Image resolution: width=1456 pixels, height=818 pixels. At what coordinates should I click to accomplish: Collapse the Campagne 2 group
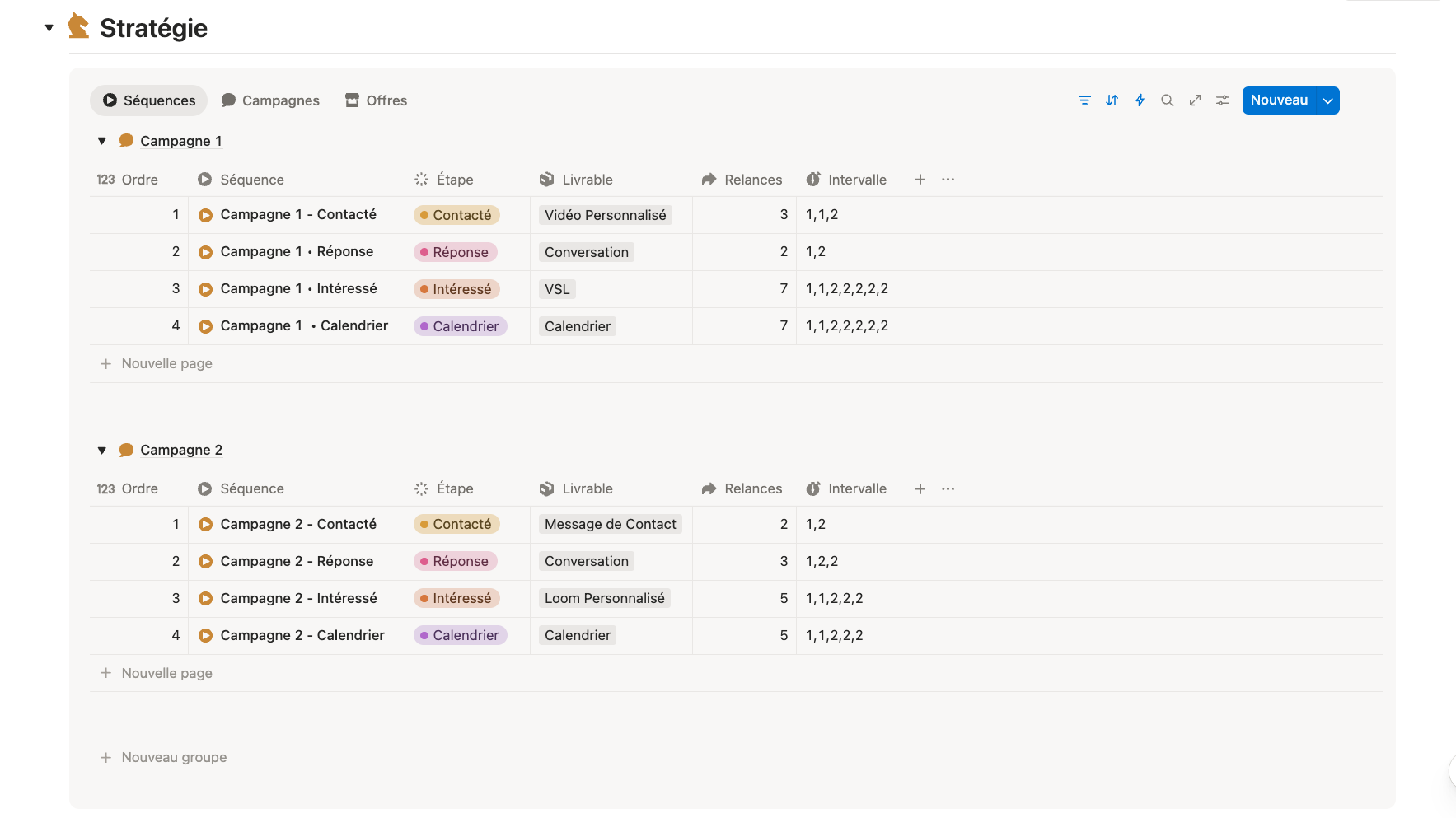[102, 450]
